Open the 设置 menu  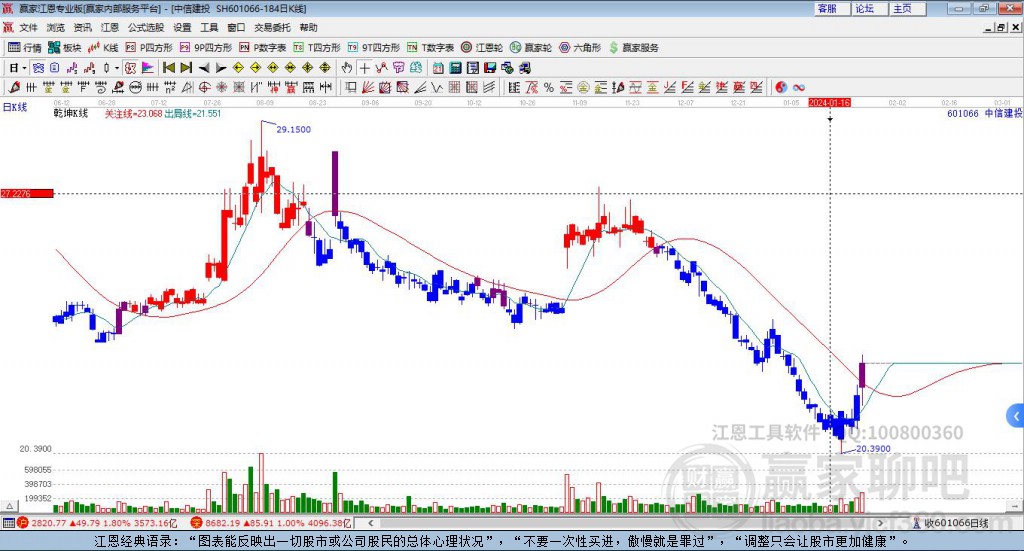point(182,27)
